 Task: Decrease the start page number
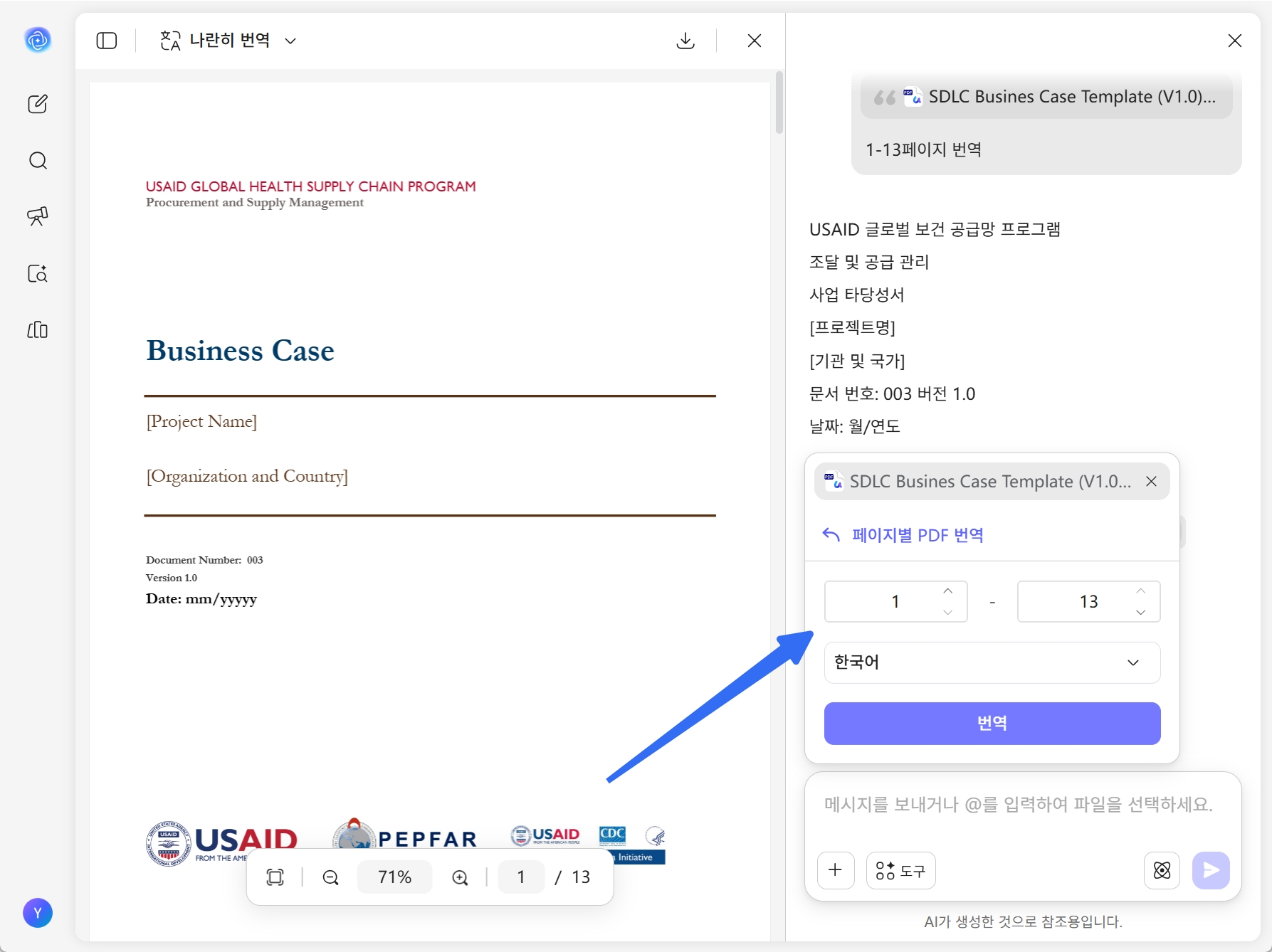pos(947,612)
